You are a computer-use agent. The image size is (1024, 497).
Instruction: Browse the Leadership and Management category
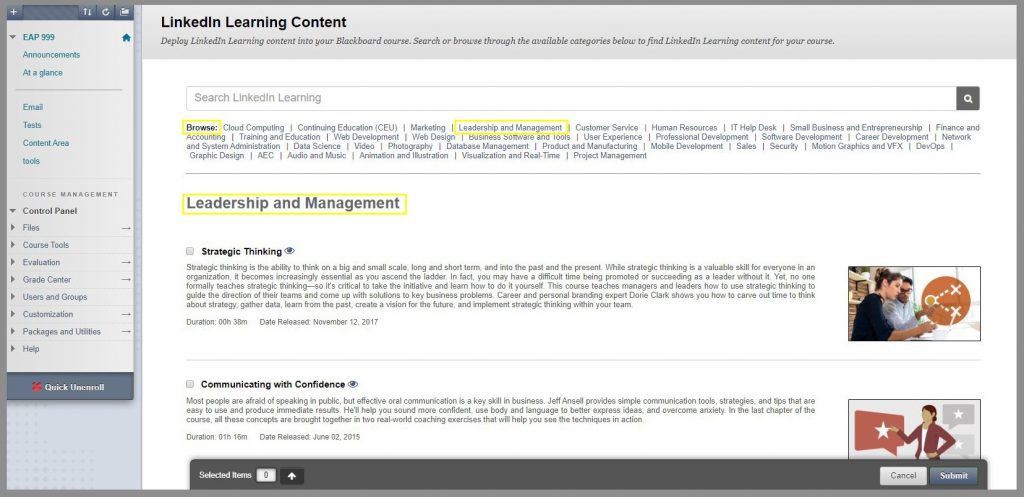[x=510, y=127]
